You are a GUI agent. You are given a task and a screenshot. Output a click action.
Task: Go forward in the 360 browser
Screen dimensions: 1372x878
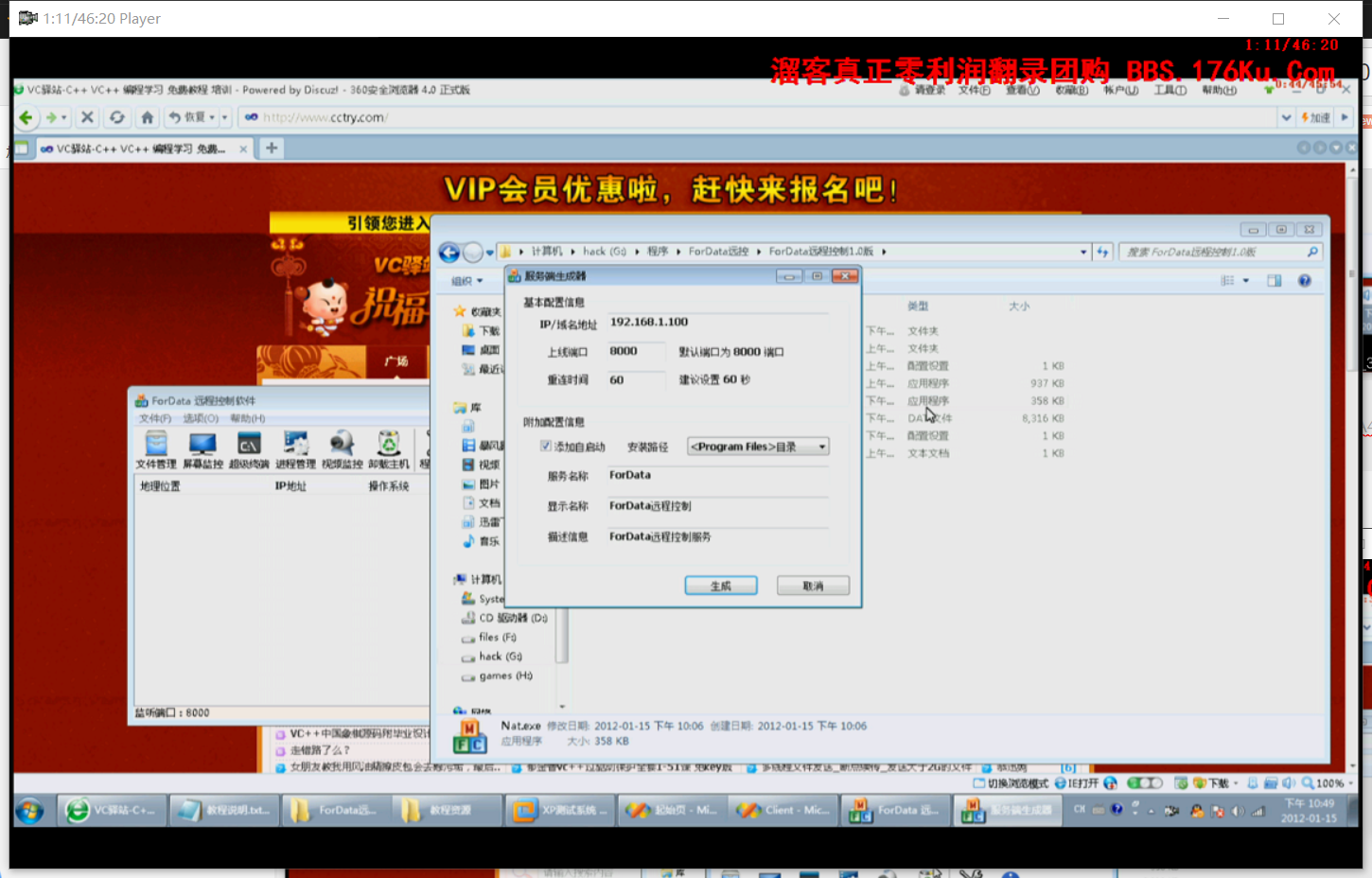point(51,117)
